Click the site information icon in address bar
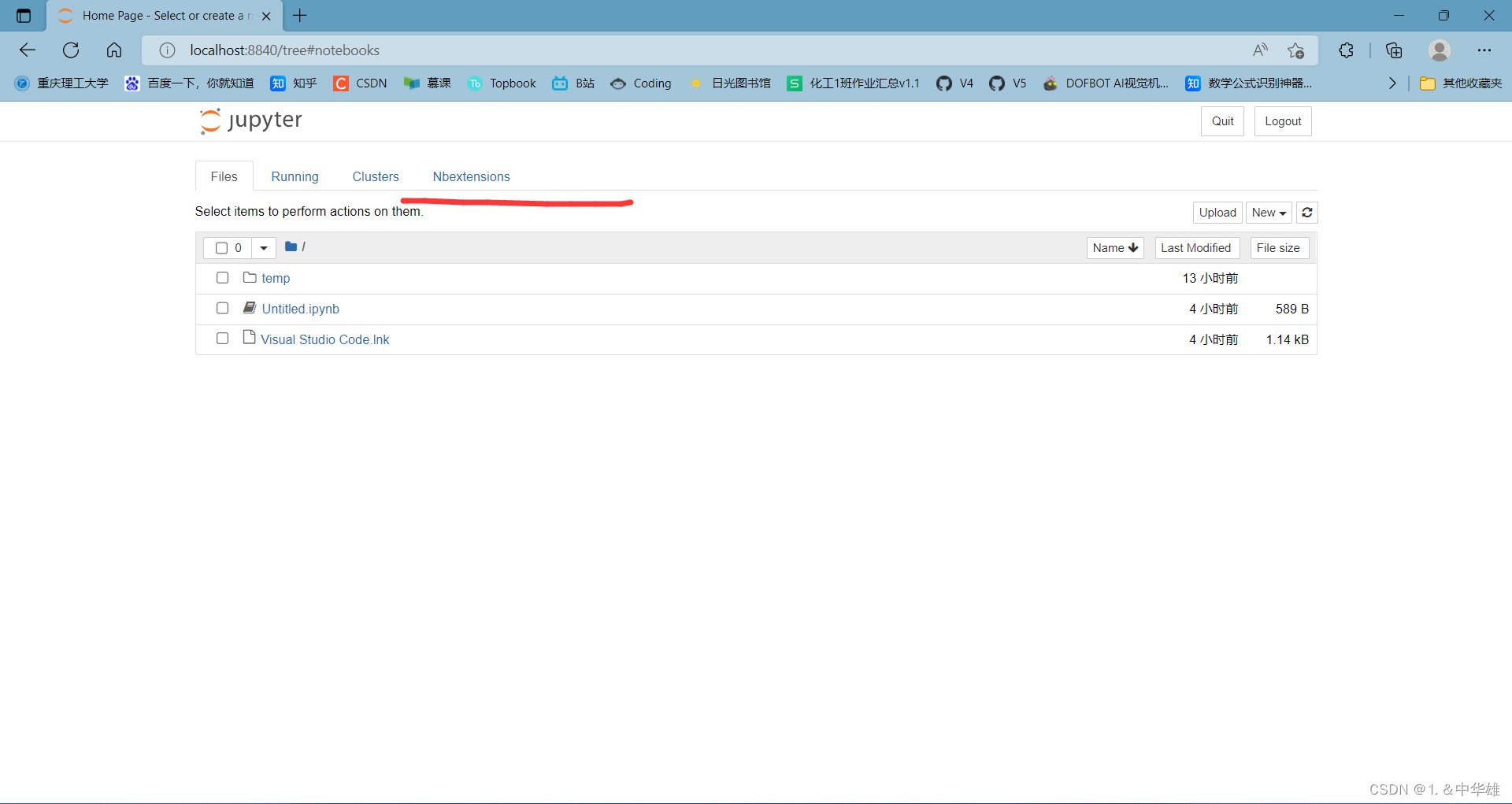This screenshot has height=804, width=1512. click(167, 50)
